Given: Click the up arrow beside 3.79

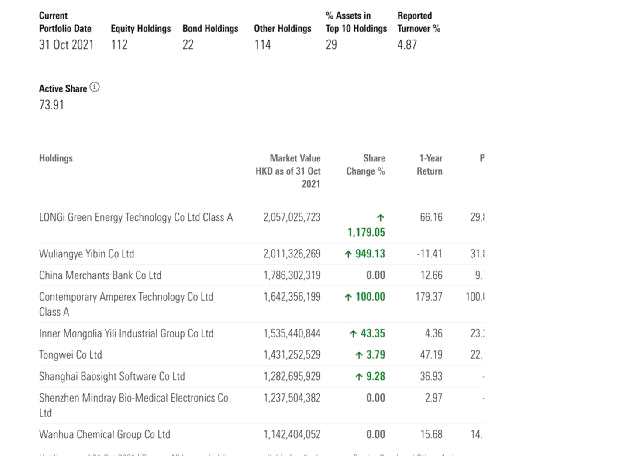Looking at the screenshot, I should 358,355.
